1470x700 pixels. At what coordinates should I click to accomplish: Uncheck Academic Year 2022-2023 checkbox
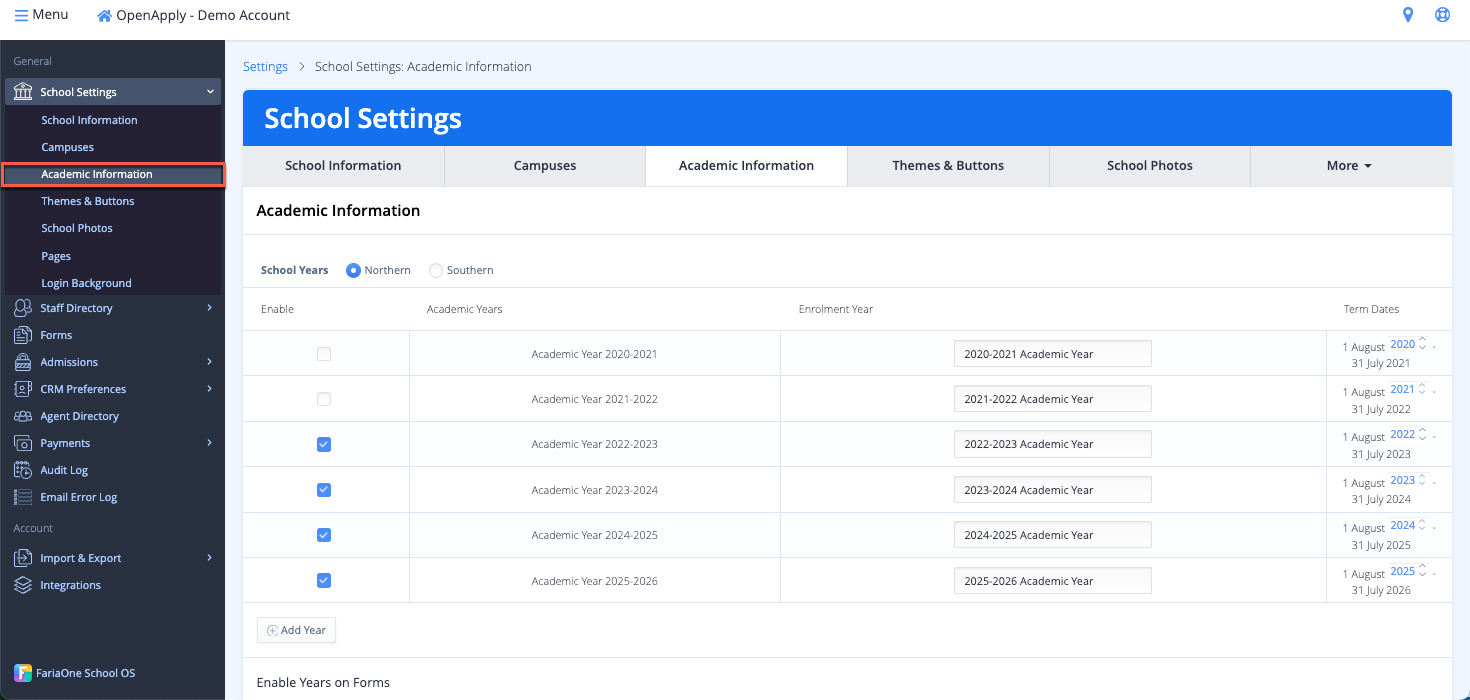coord(324,444)
